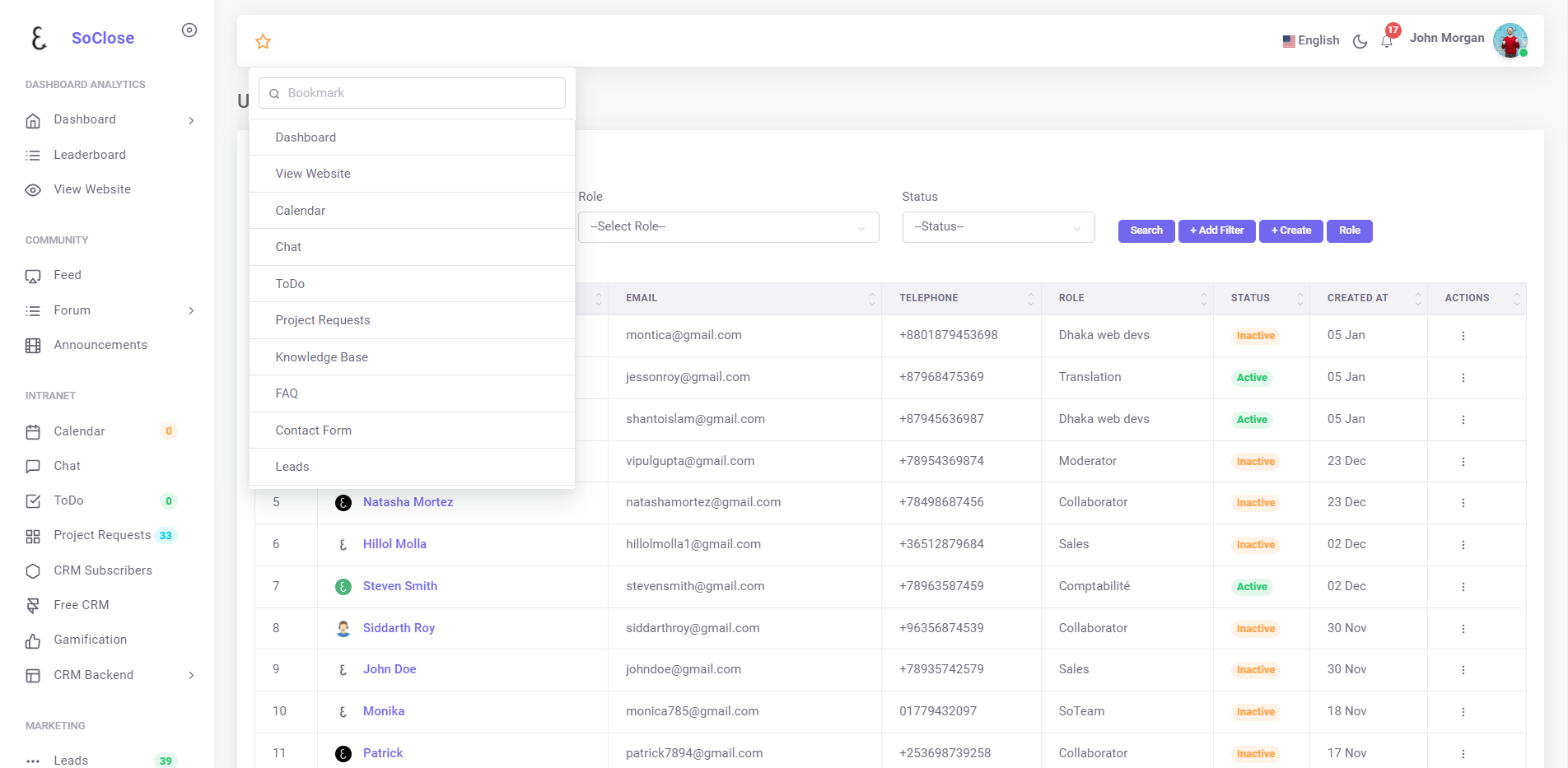Open actions menu for montica@gmail.com row
The image size is (1568, 768).
coord(1463,336)
